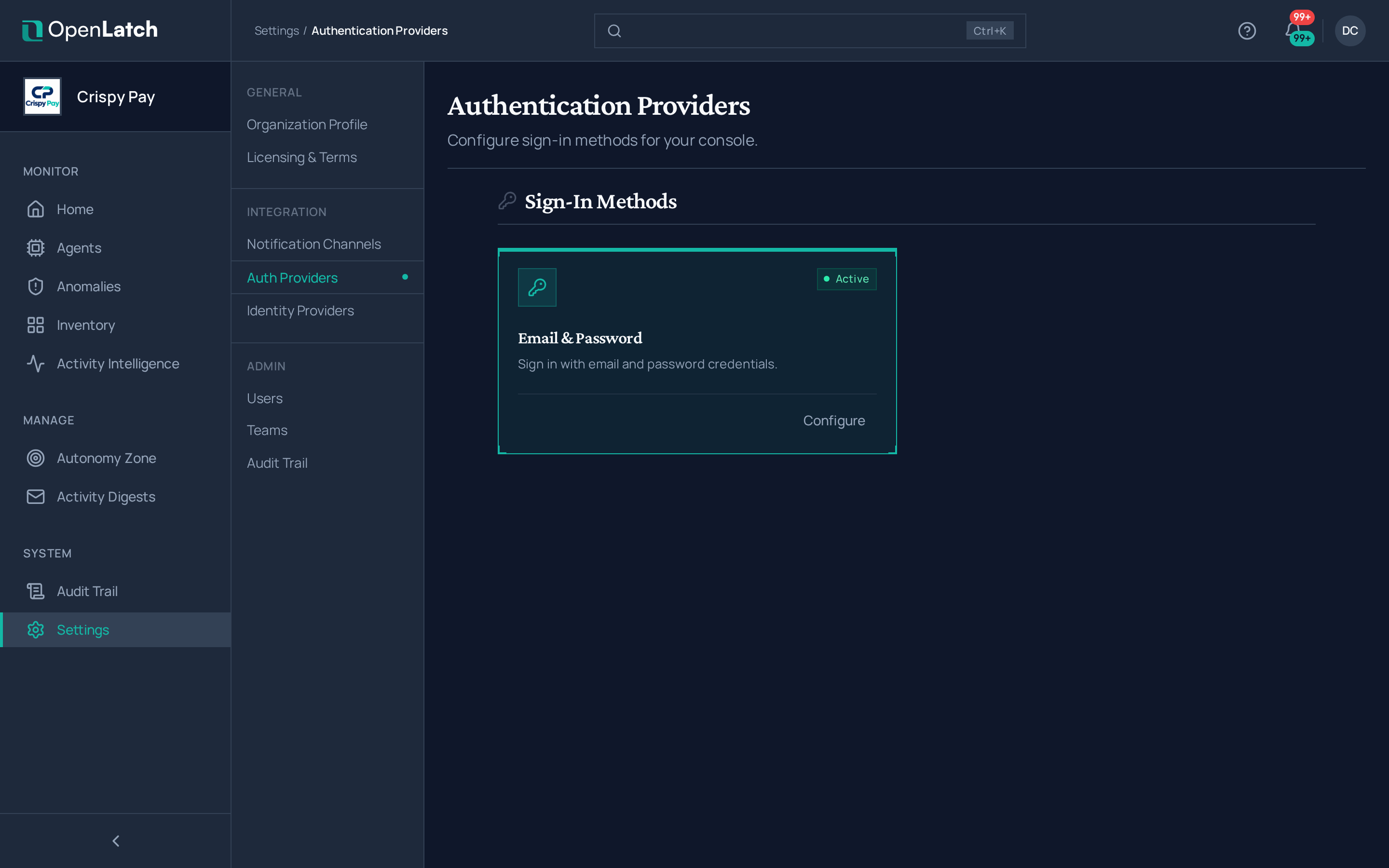1389x868 pixels.
Task: Click the Activity Digests envelope icon
Action: click(x=36, y=497)
